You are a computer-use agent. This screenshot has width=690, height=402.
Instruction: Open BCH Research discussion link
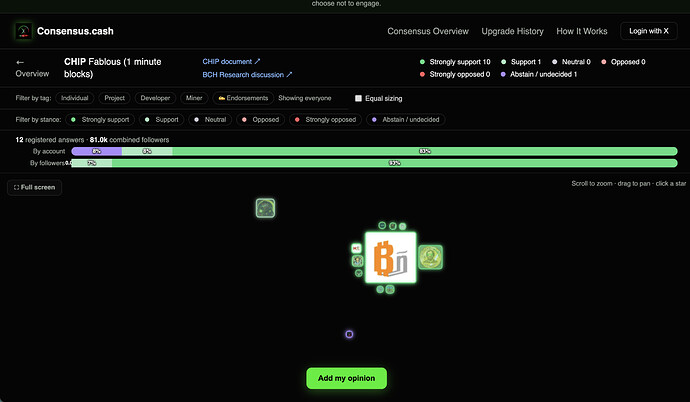[247, 75]
